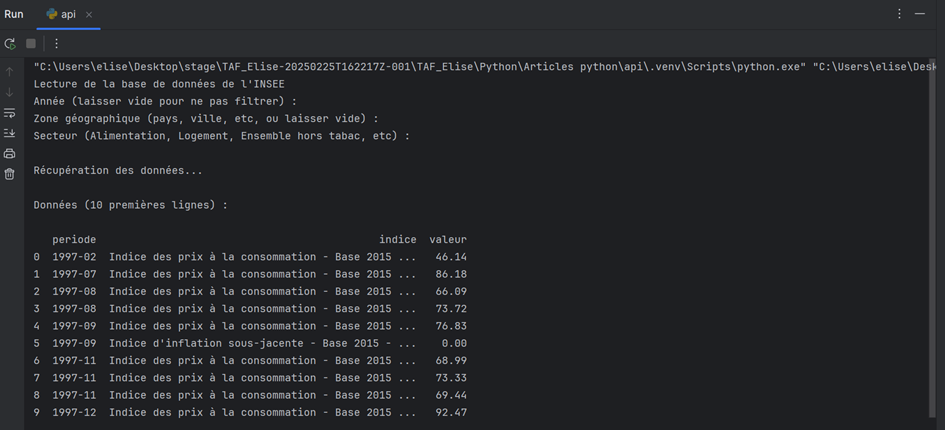Open more run toolbar actions
This screenshot has height=430, width=945.
(x=56, y=44)
